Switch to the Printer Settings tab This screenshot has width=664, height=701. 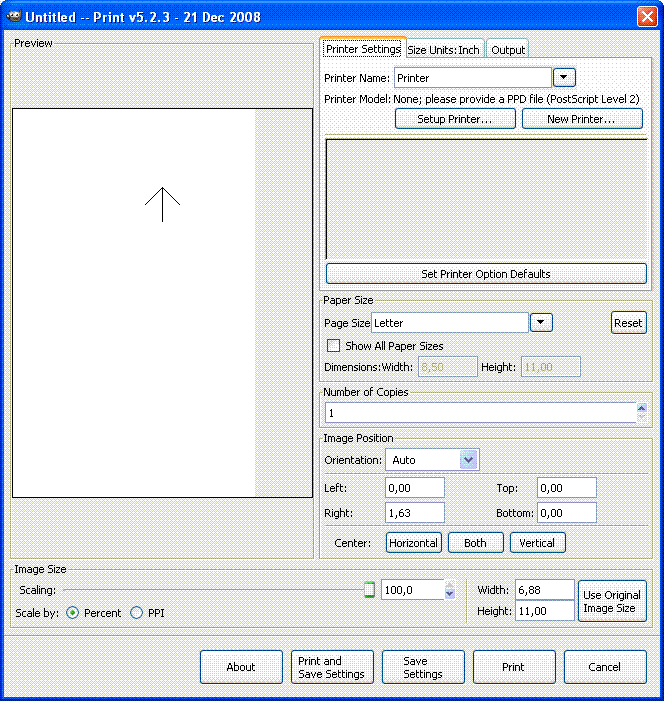pyautogui.click(x=363, y=49)
